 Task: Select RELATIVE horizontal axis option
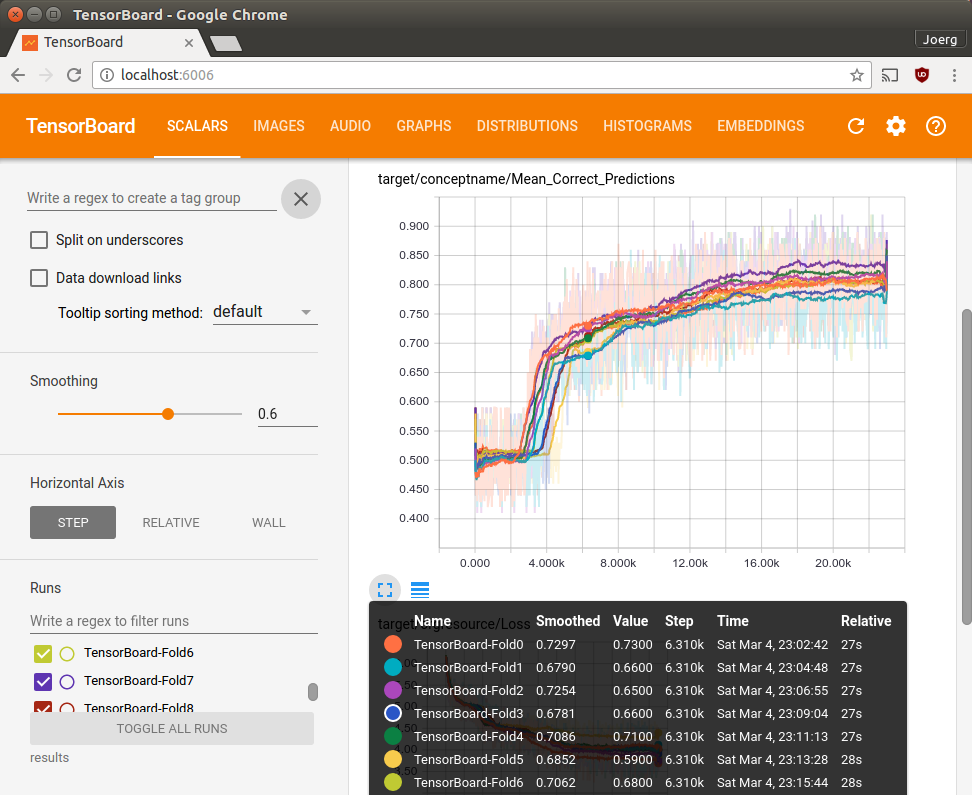point(171,522)
